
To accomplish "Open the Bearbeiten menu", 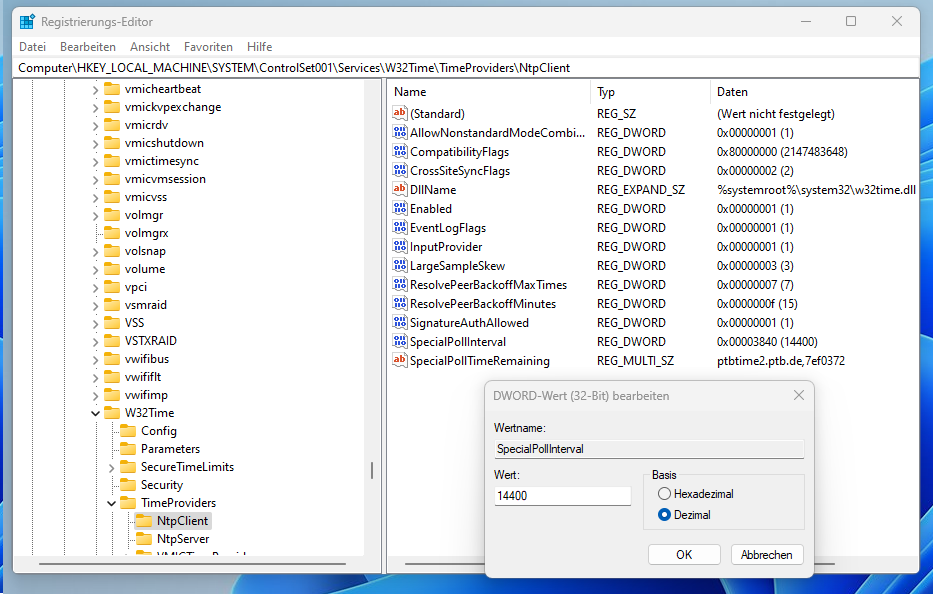I will coord(88,47).
